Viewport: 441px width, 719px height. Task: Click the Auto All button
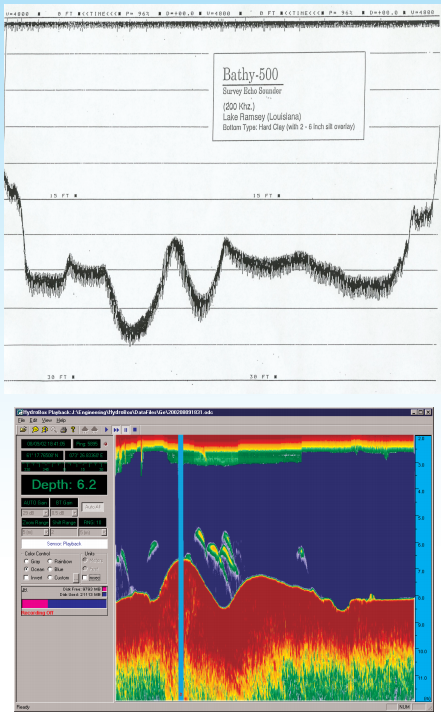(x=93, y=507)
